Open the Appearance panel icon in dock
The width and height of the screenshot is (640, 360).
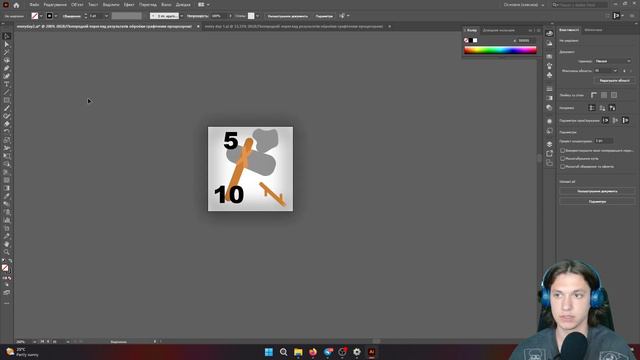(549, 121)
